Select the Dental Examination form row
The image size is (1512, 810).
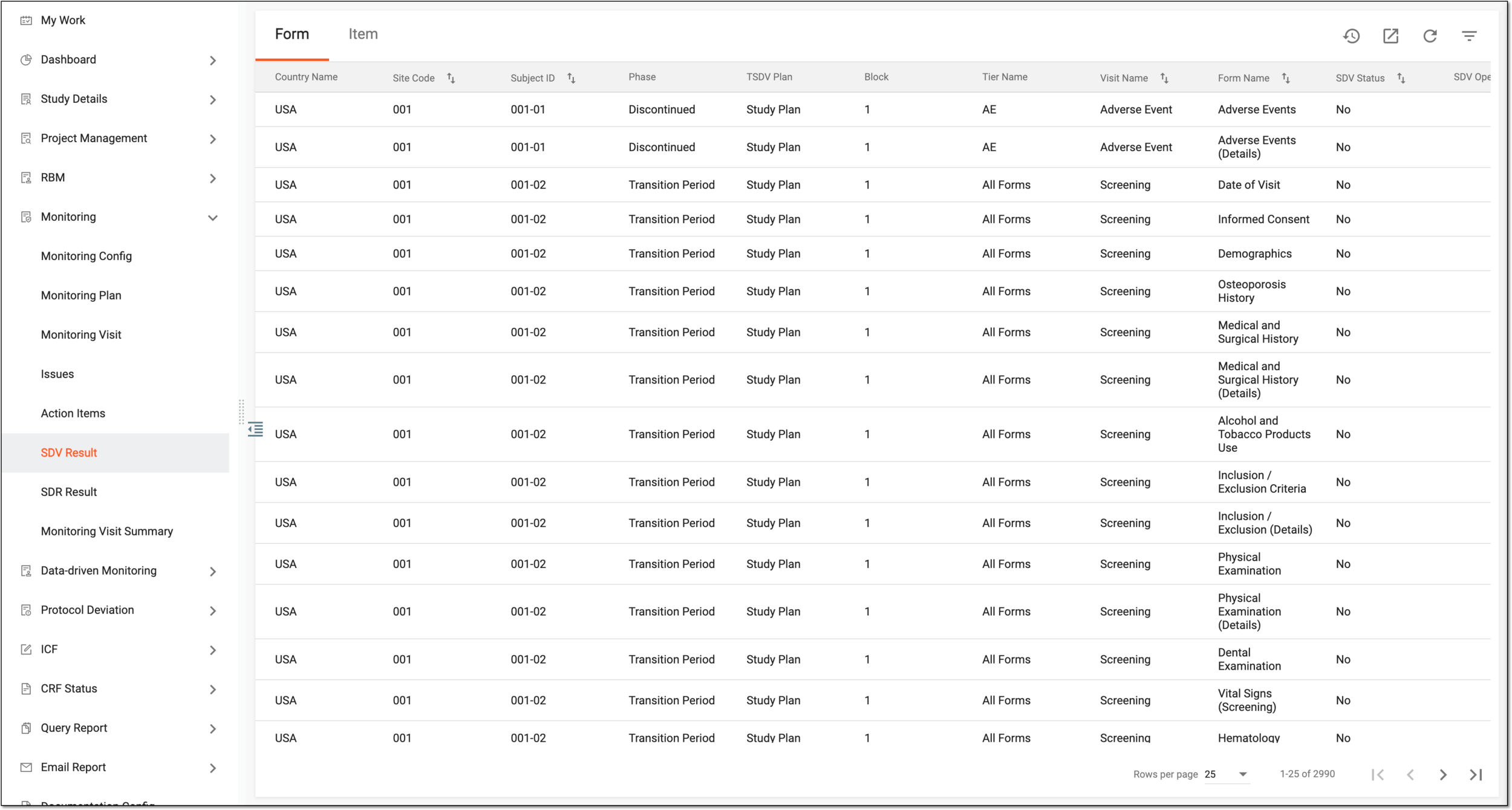873,660
